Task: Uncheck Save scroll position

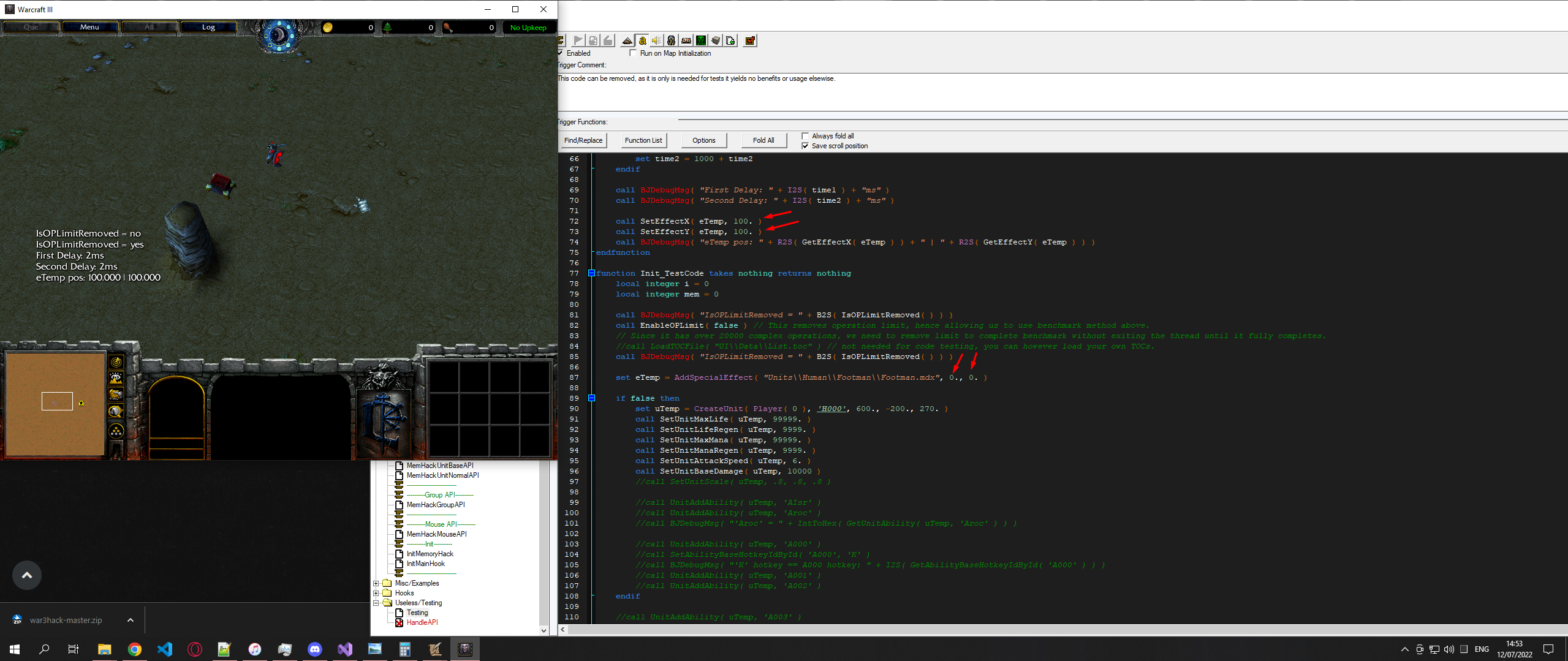Action: coord(805,146)
